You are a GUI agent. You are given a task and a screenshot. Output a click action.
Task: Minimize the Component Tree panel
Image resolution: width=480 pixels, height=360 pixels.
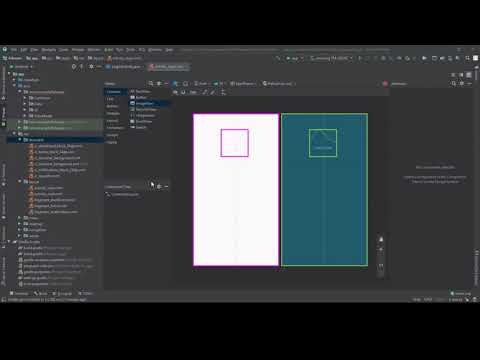coord(166,186)
